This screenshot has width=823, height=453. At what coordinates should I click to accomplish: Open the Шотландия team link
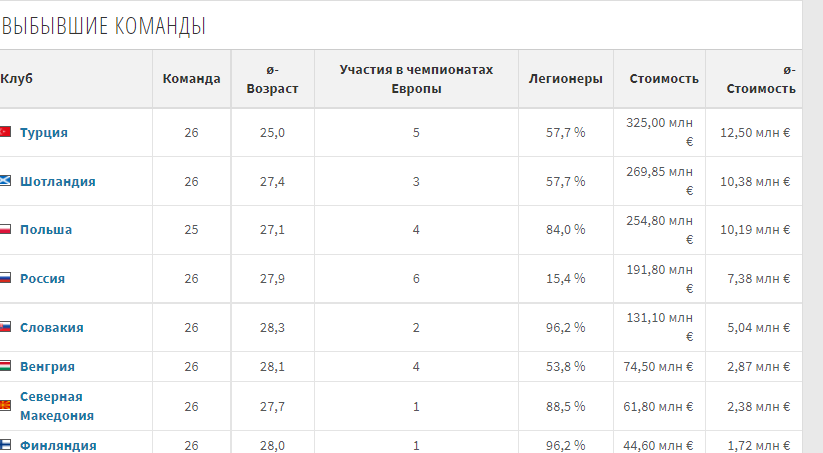pyautogui.click(x=58, y=181)
